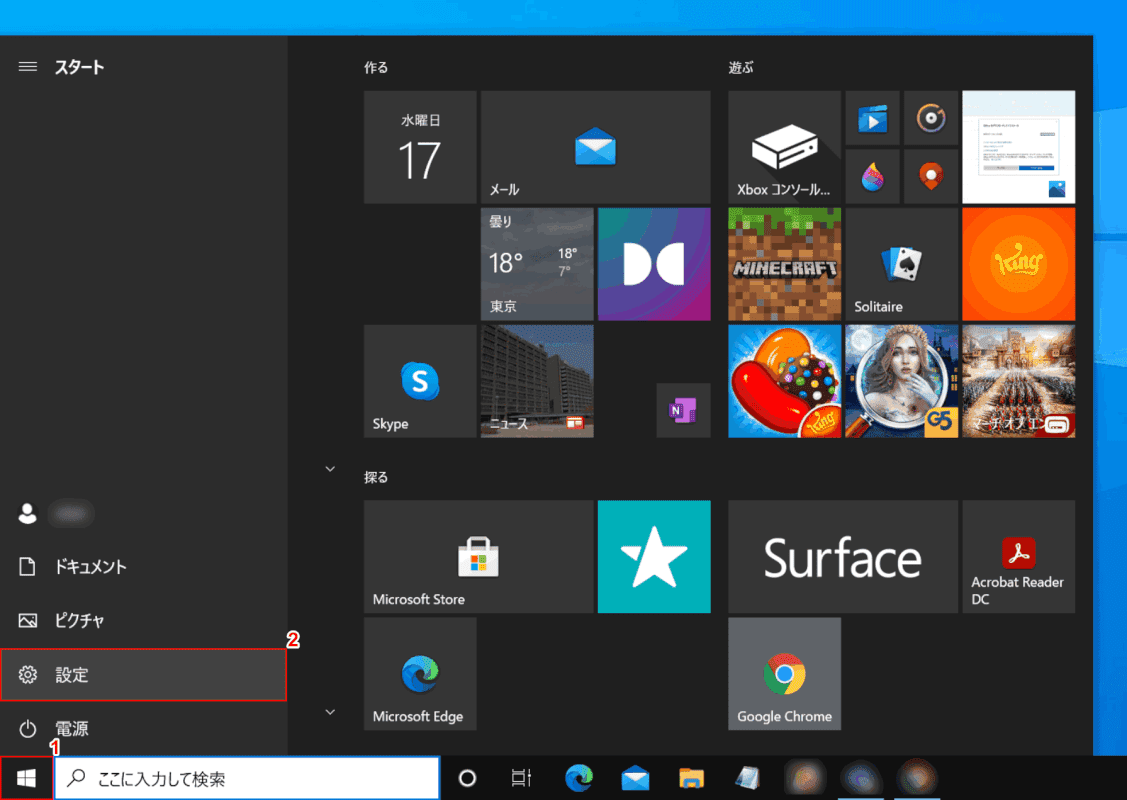Click the Windows Start button

[x=26, y=778]
